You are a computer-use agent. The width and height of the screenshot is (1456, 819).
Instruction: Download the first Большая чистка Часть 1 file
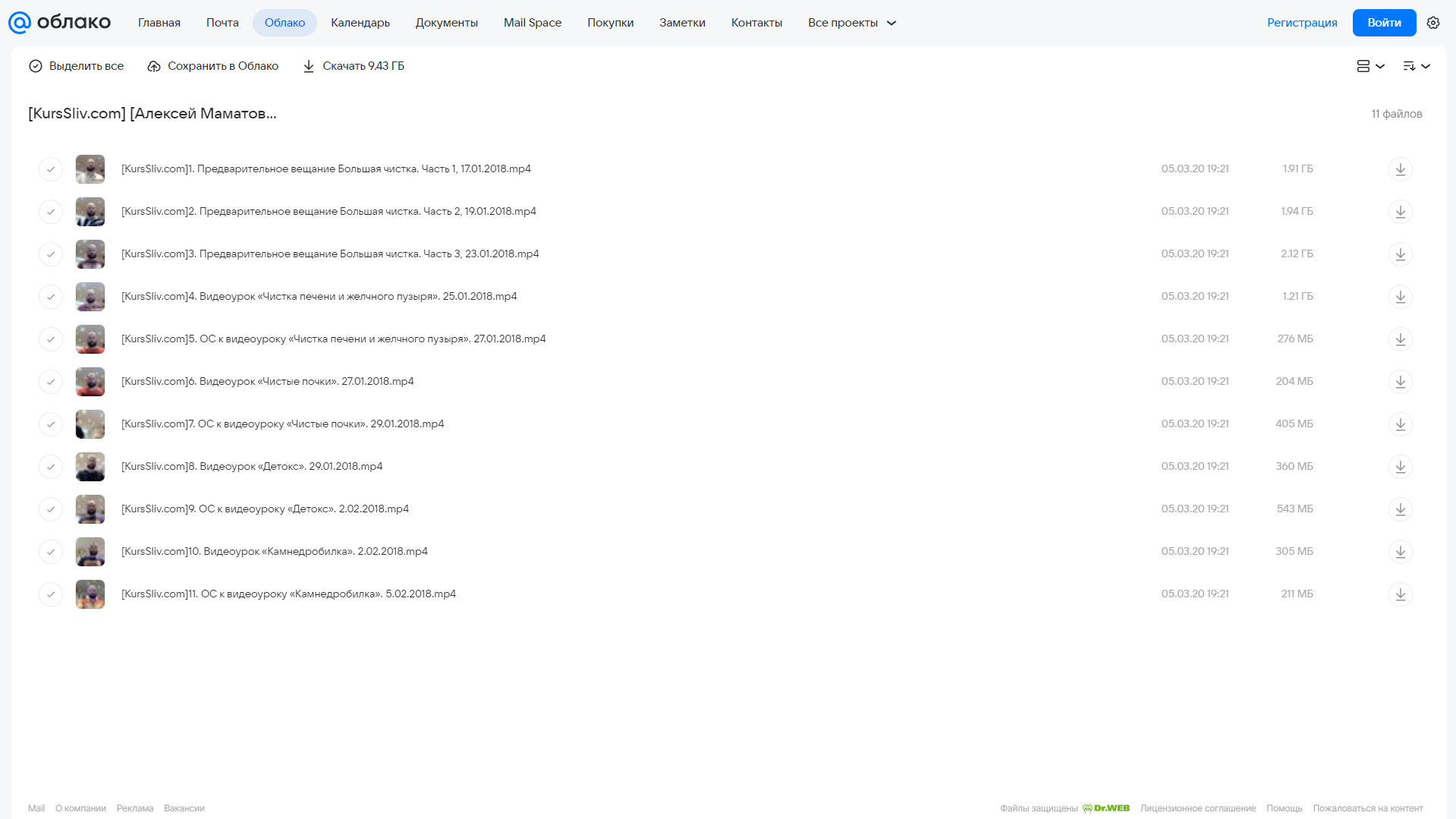1401,169
